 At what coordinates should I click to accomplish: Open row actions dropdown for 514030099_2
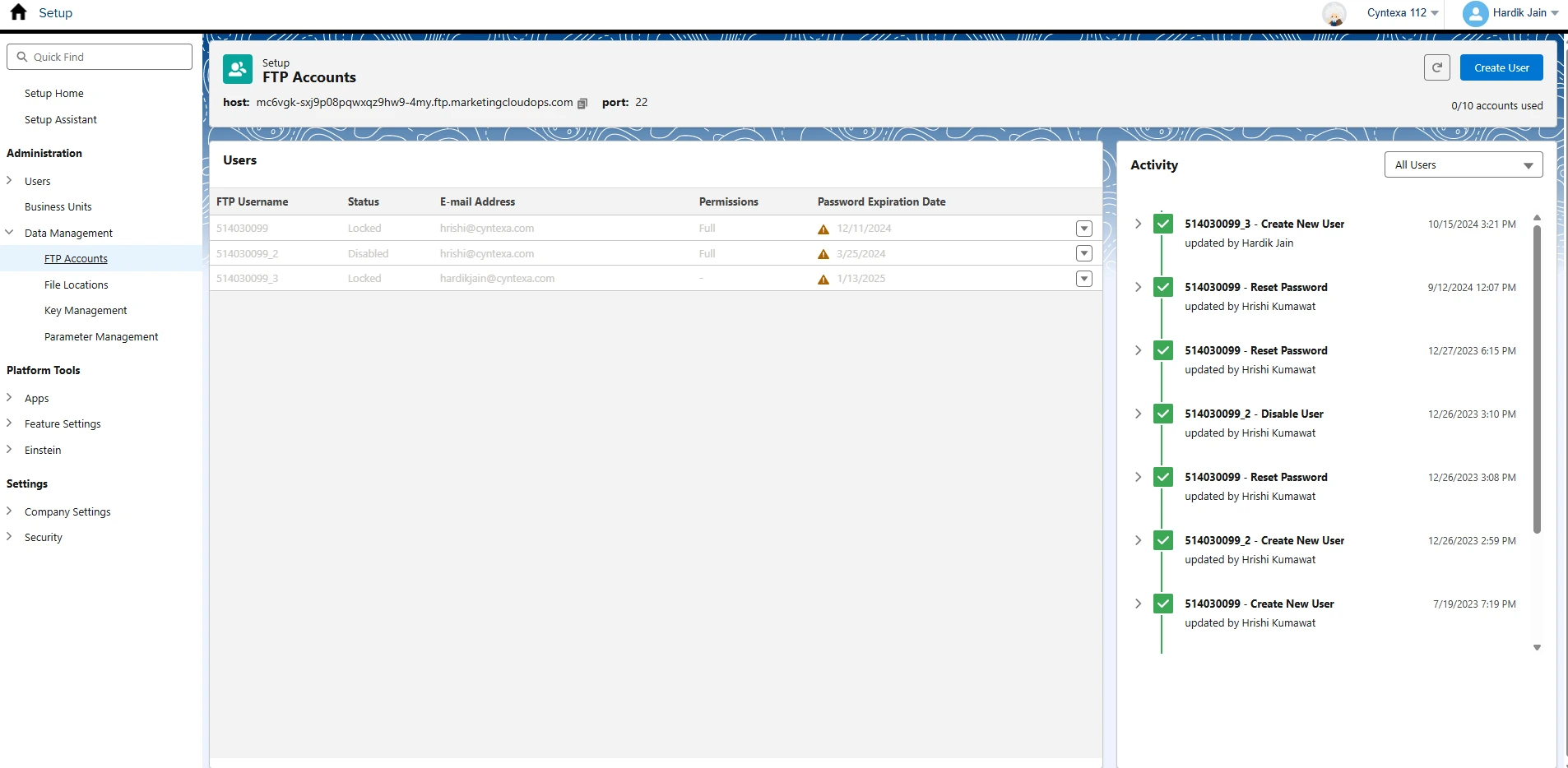coord(1083,253)
